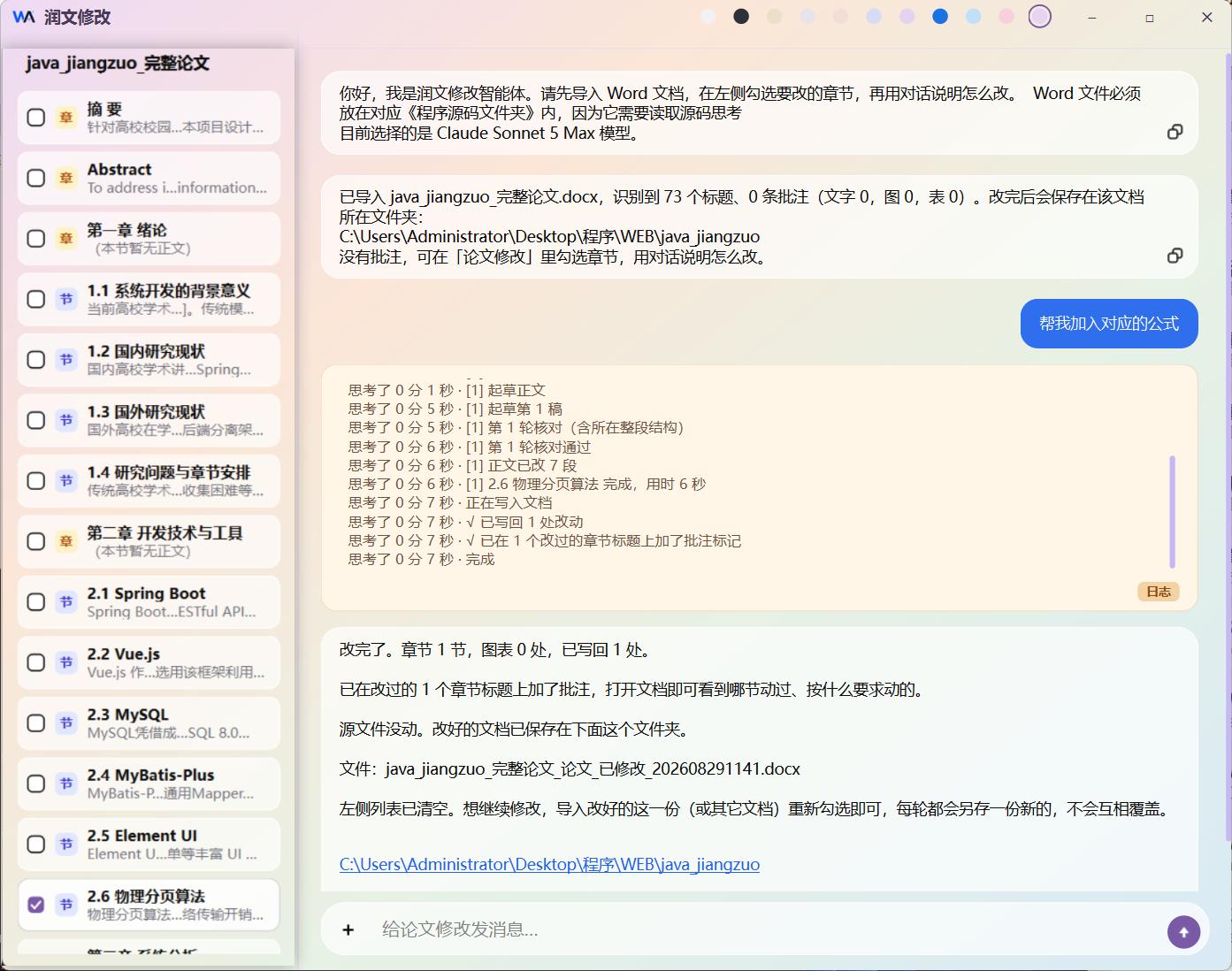Click the ringed lilac selected theme dot
This screenshot has height=971, width=1232.
(x=1040, y=16)
